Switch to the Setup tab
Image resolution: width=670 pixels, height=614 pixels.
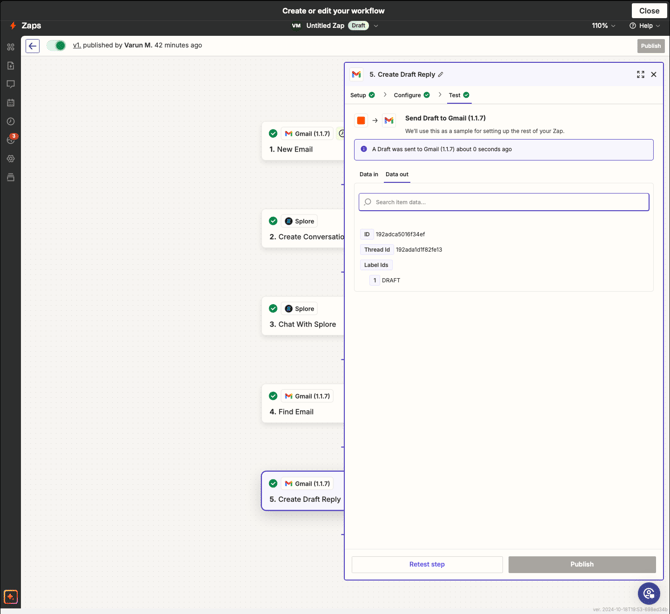pyautogui.click(x=362, y=95)
